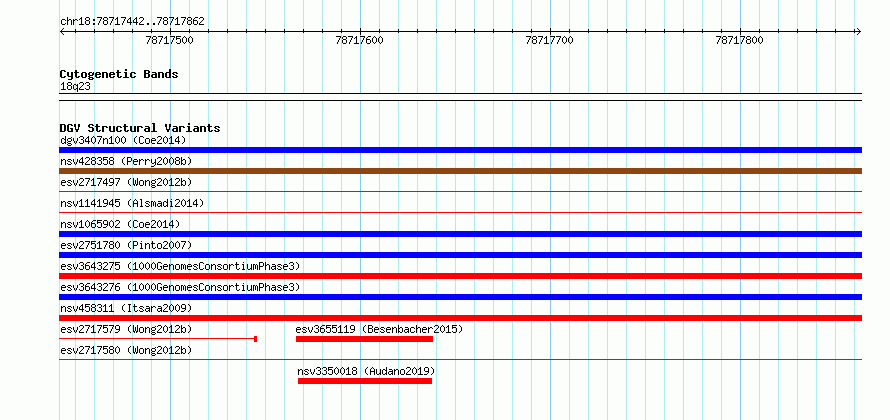Viewport: 890px width, 420px height.
Task: Click the DGV Structural Variants track title
Action: click(140, 128)
